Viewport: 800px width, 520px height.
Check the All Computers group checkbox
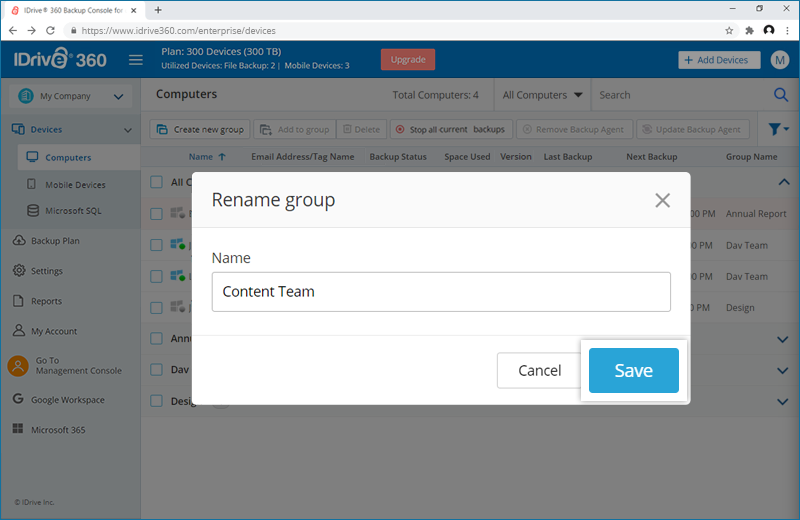pos(157,182)
